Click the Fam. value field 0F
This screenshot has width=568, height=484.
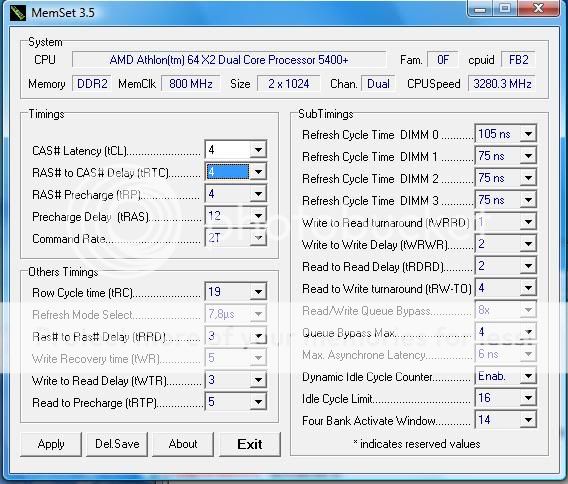pyautogui.click(x=443, y=60)
